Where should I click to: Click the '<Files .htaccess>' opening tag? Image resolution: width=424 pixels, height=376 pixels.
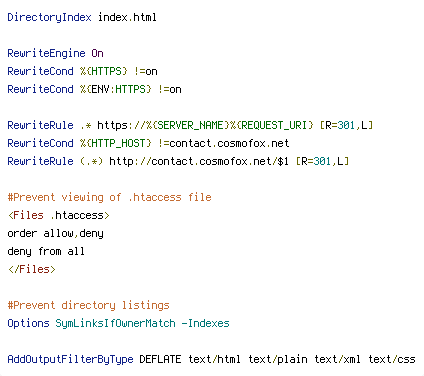tap(59, 215)
